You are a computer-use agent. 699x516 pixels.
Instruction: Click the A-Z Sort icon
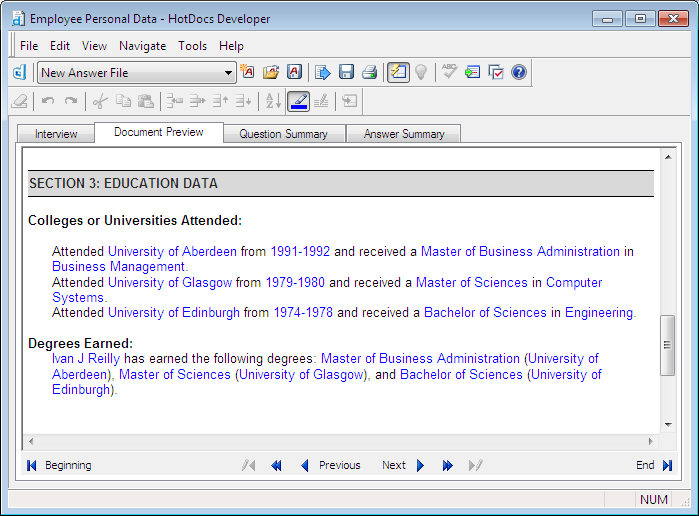[273, 101]
